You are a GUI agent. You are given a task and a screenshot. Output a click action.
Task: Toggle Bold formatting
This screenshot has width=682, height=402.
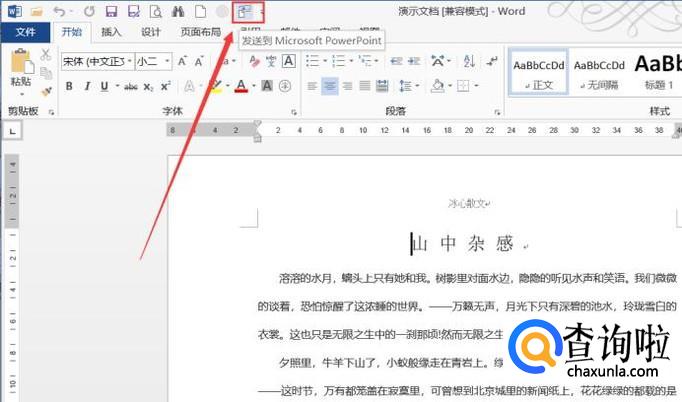tap(69, 86)
